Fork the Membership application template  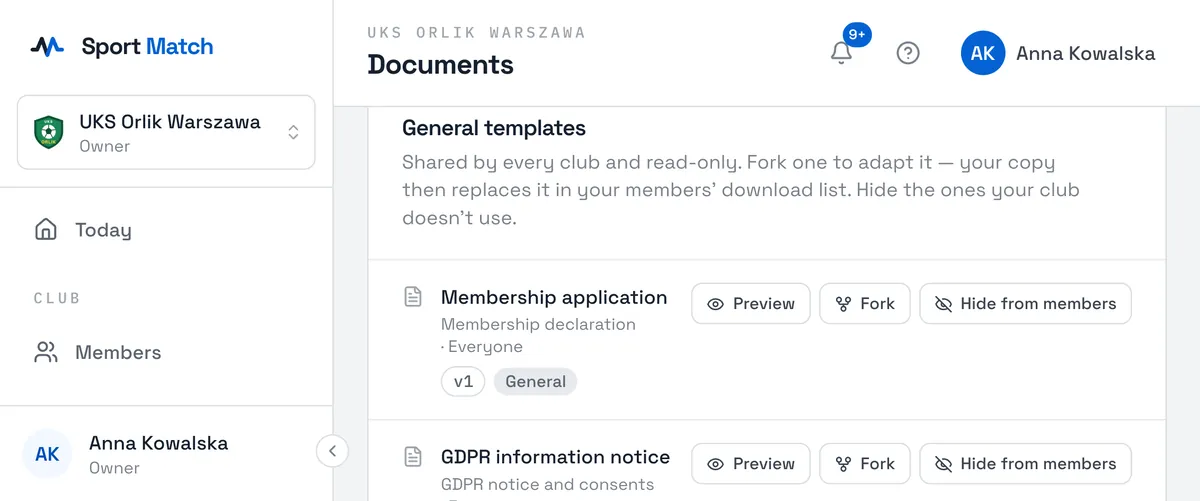coord(865,304)
